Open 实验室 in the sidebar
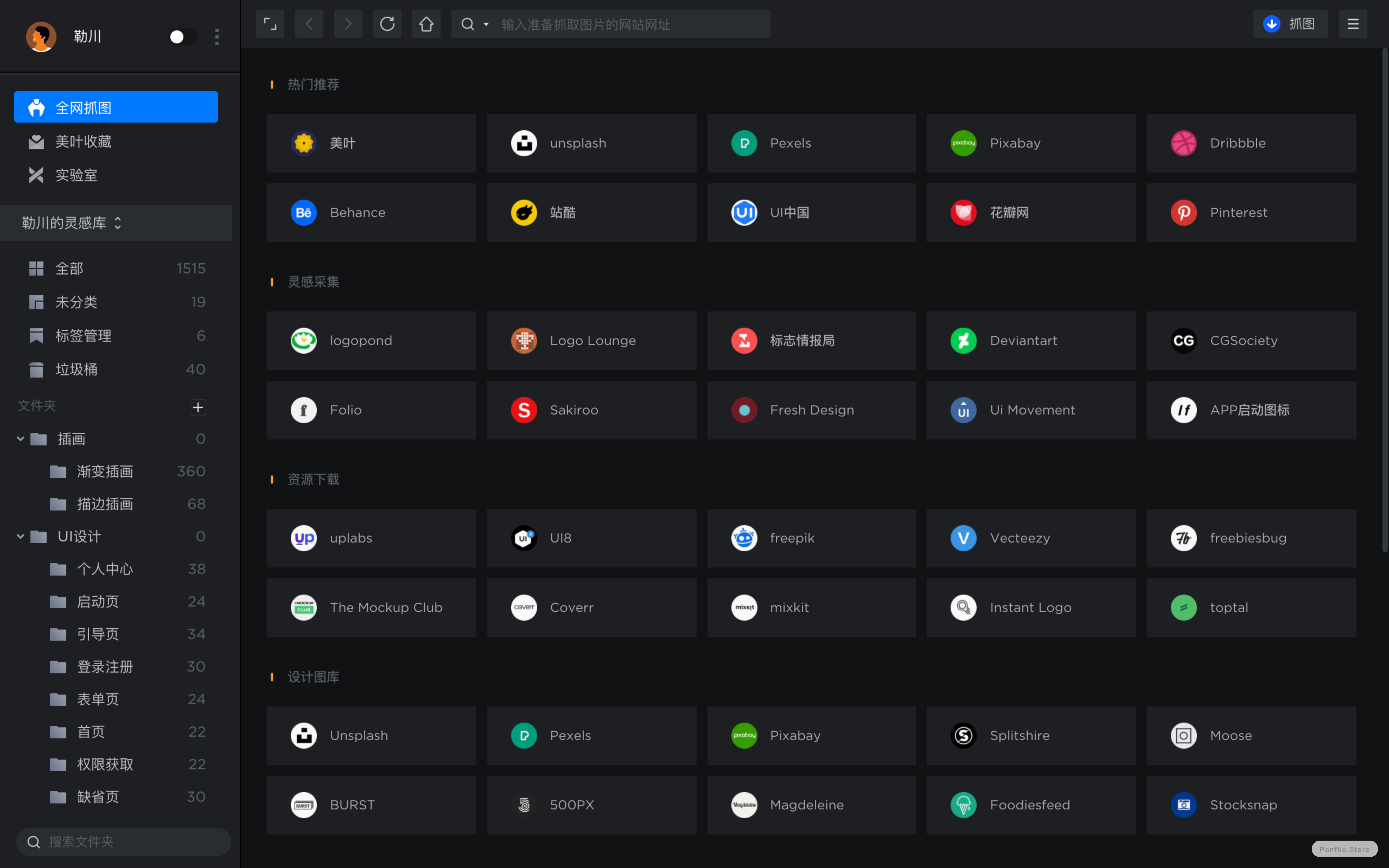 pyautogui.click(x=116, y=175)
